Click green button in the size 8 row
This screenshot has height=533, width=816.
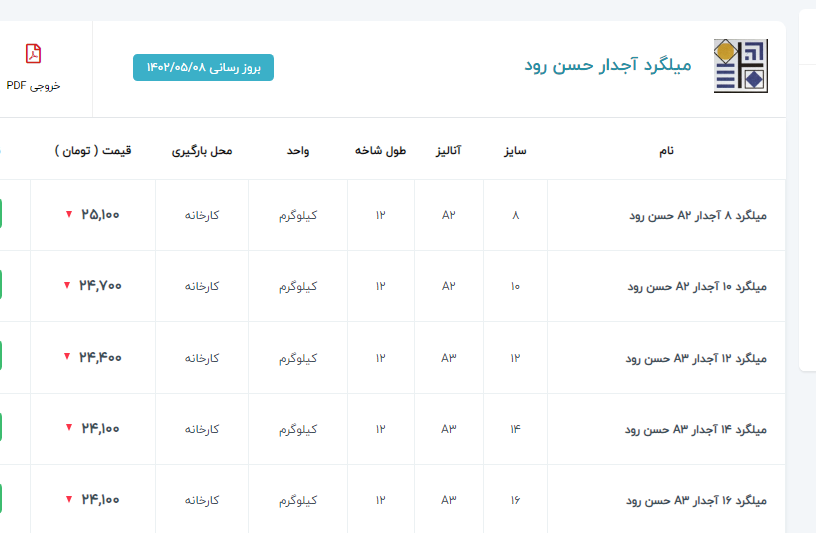click(x=1, y=214)
